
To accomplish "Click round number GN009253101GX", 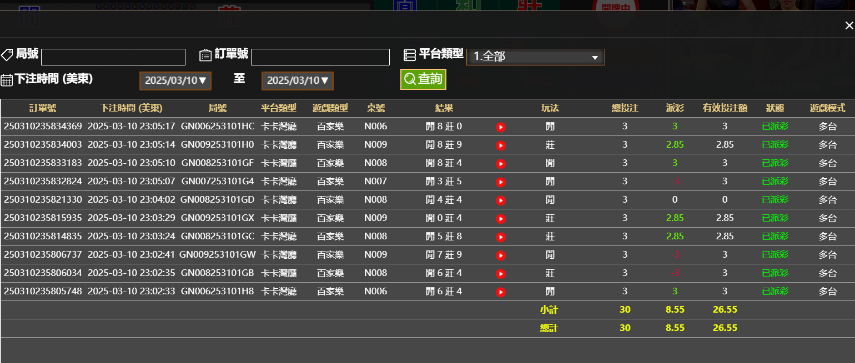I will click(x=218, y=218).
